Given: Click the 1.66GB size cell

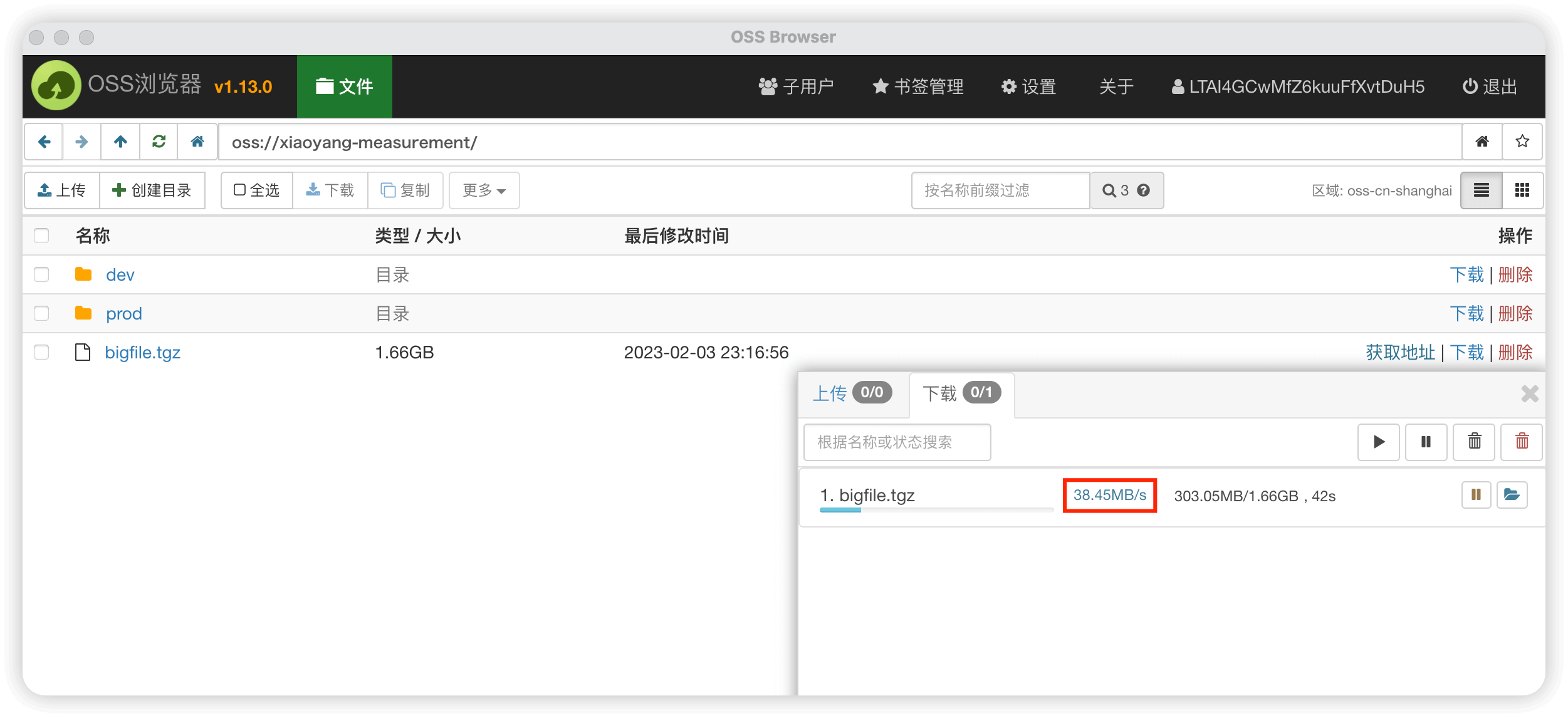Looking at the screenshot, I should (x=404, y=352).
